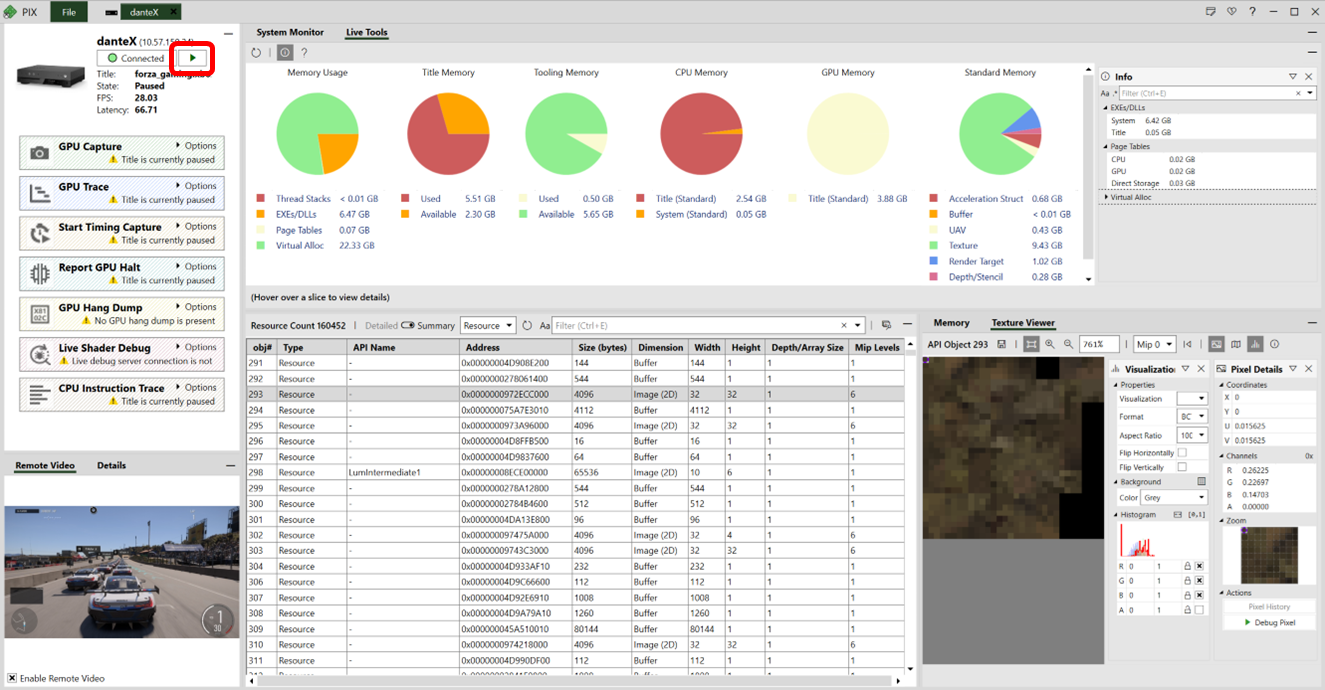Uncheck the G channel histogram checkbox
Viewport: 1325px width, 690px height.
1199,580
